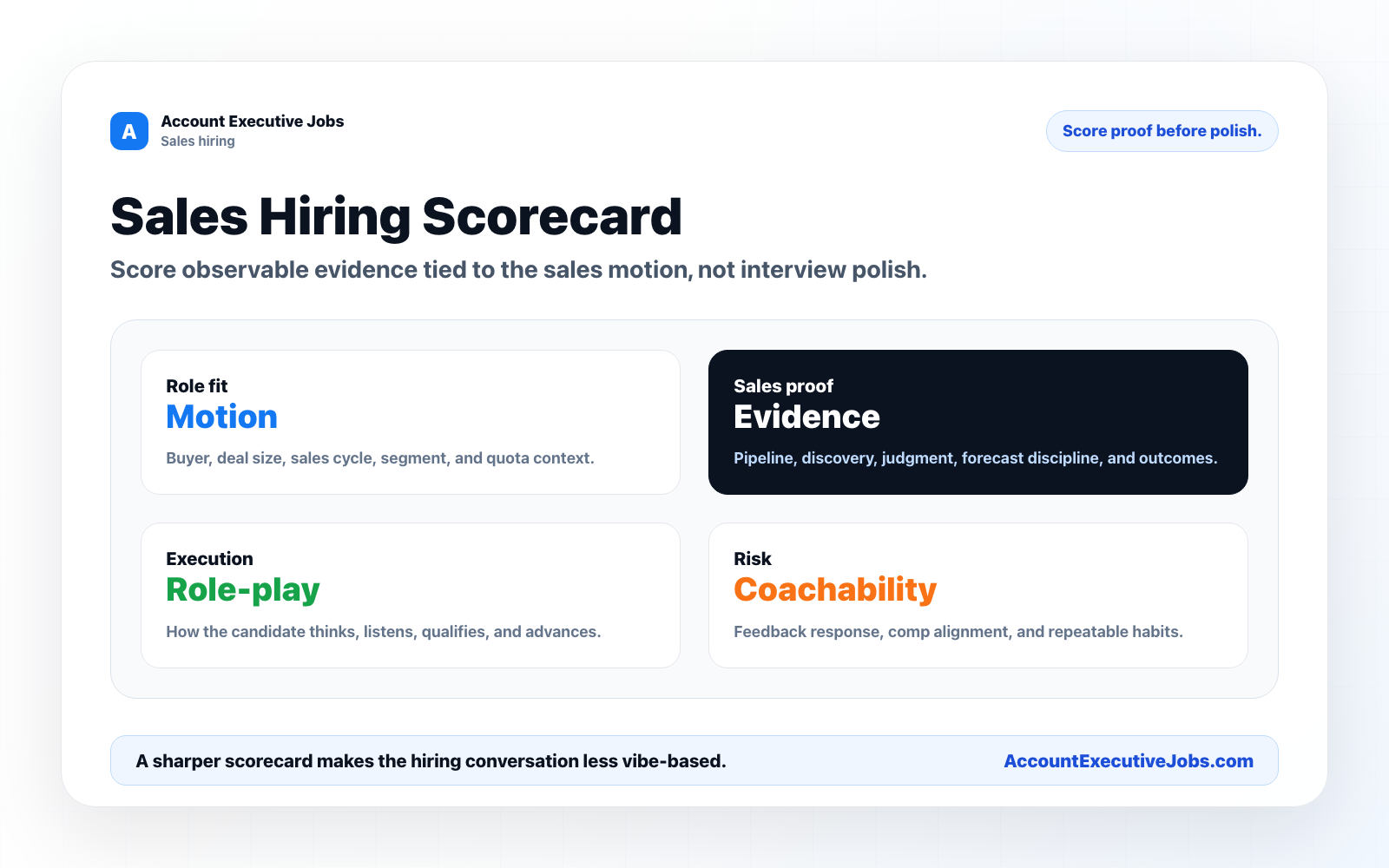Select the 'Sales Hiring Scorecard' headline
1389x868 pixels.
coord(396,216)
